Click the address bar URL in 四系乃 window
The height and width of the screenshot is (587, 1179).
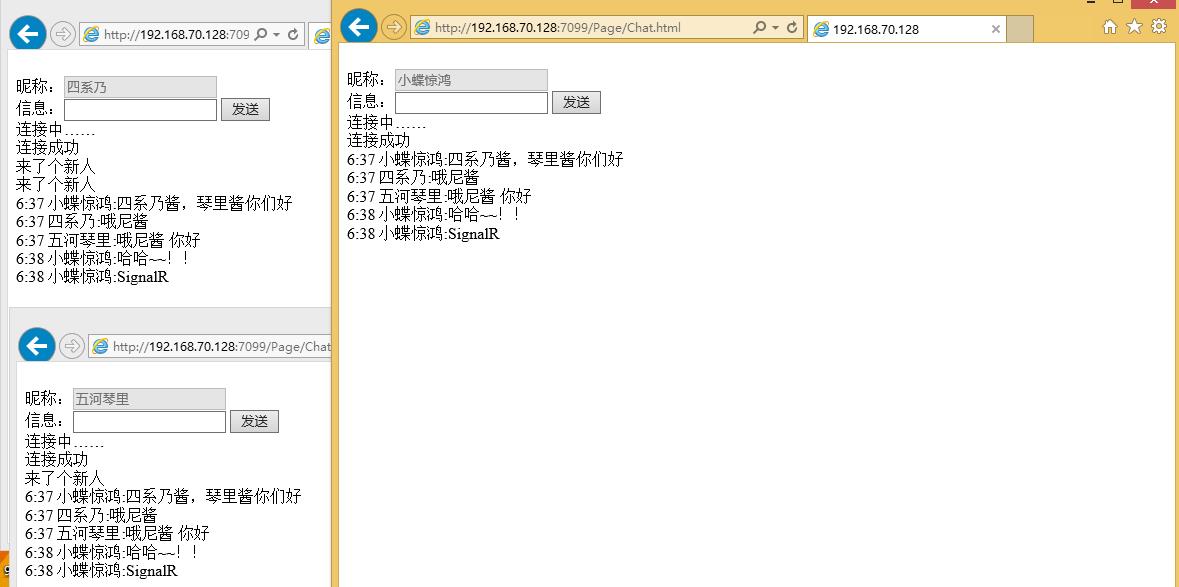pos(177,35)
